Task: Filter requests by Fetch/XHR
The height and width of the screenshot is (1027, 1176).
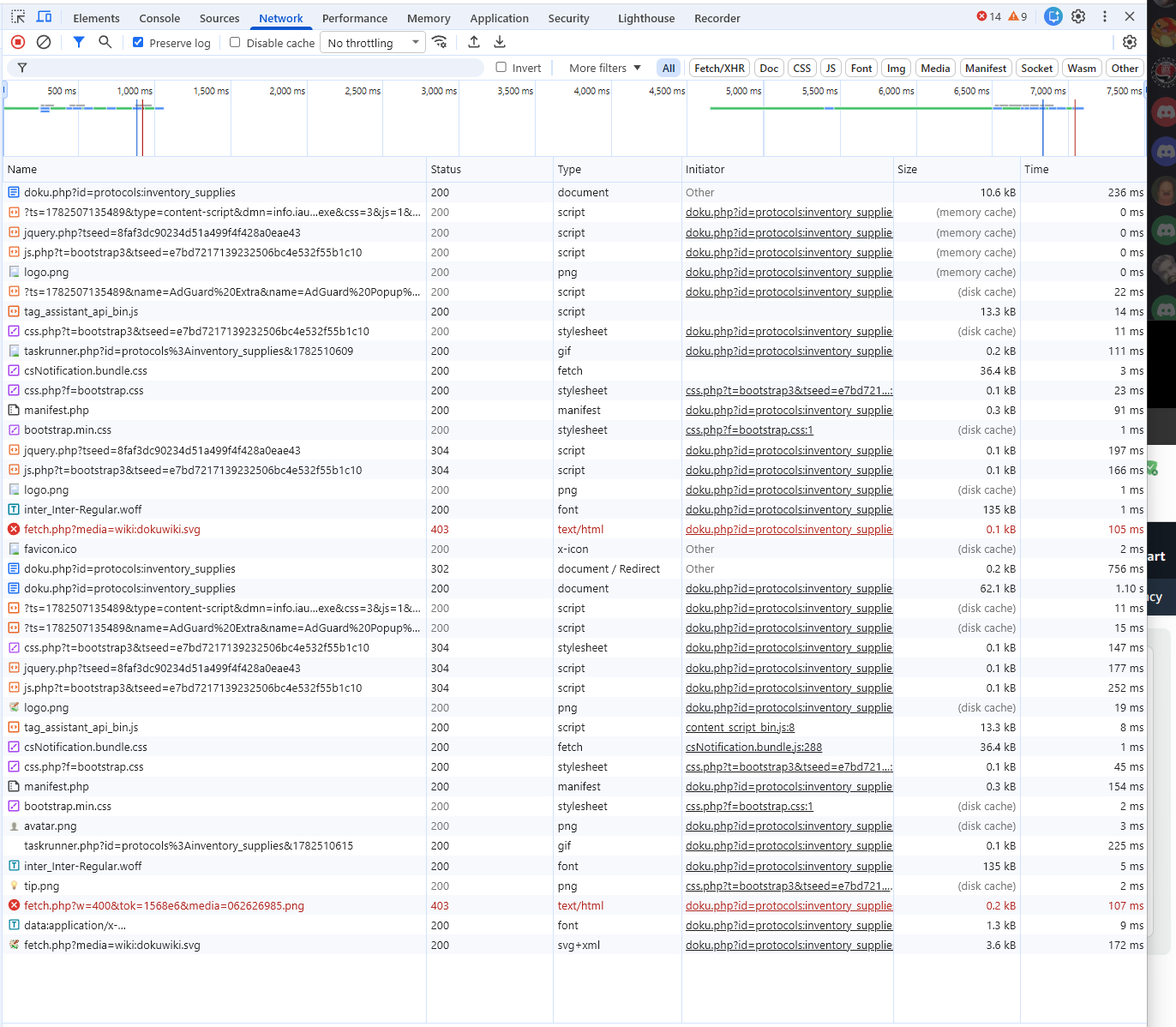Action: (719, 68)
